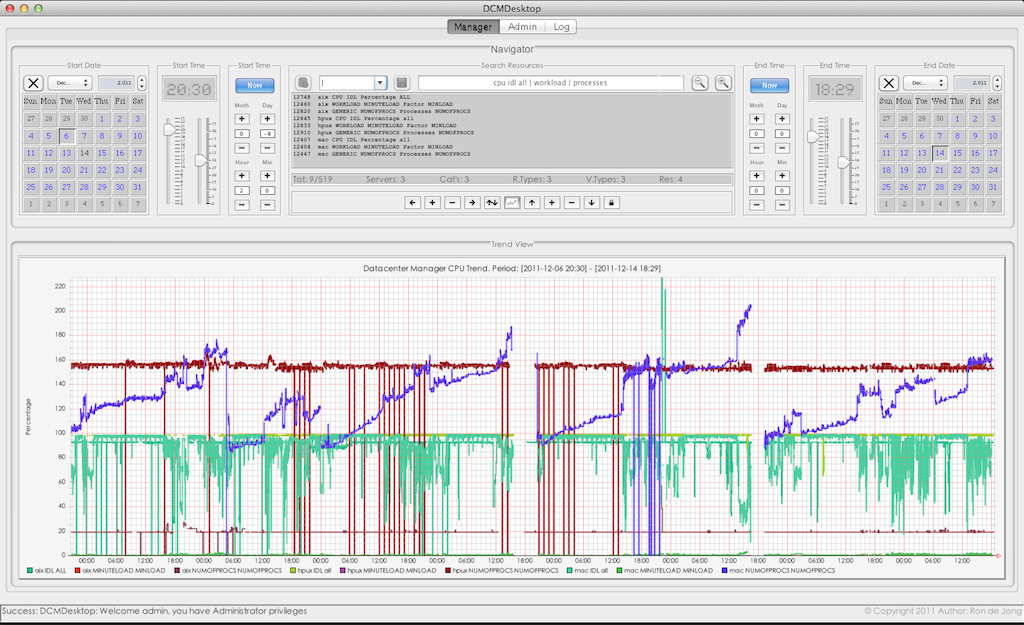
Task: Click the Start Date clear X button
Action: click(x=33, y=83)
